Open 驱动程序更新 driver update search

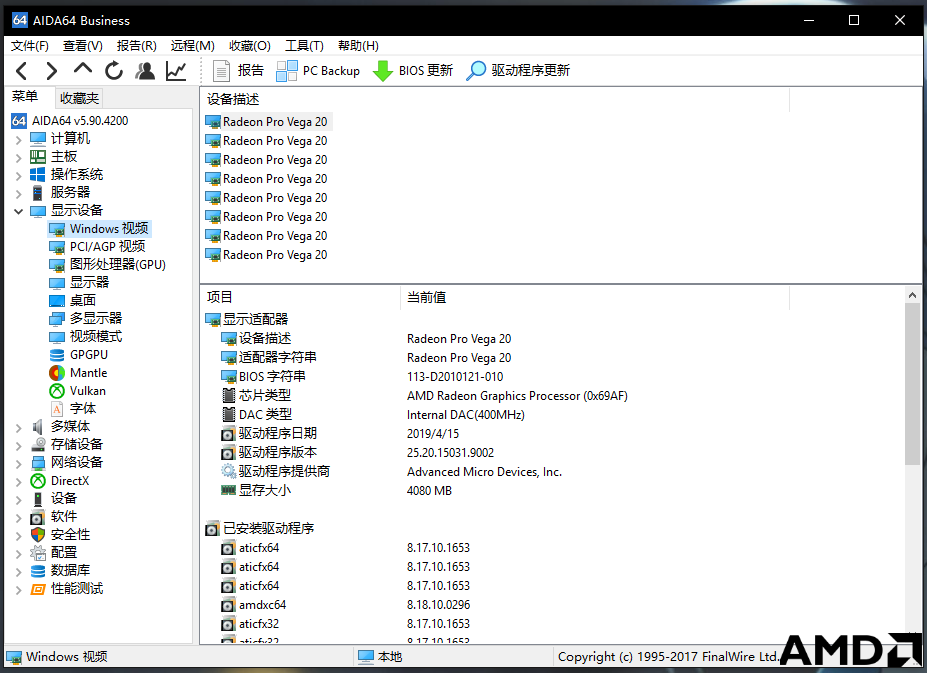(518, 71)
